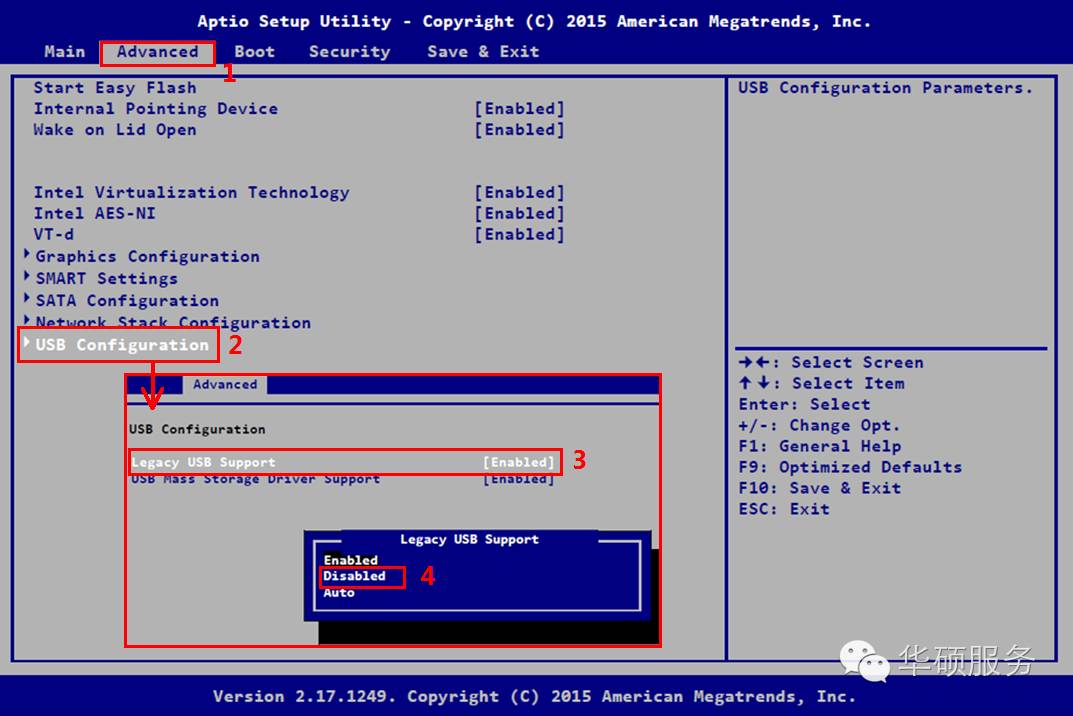This screenshot has height=716, width=1073.
Task: Open Network Stack Configuration submenu
Action: (168, 322)
